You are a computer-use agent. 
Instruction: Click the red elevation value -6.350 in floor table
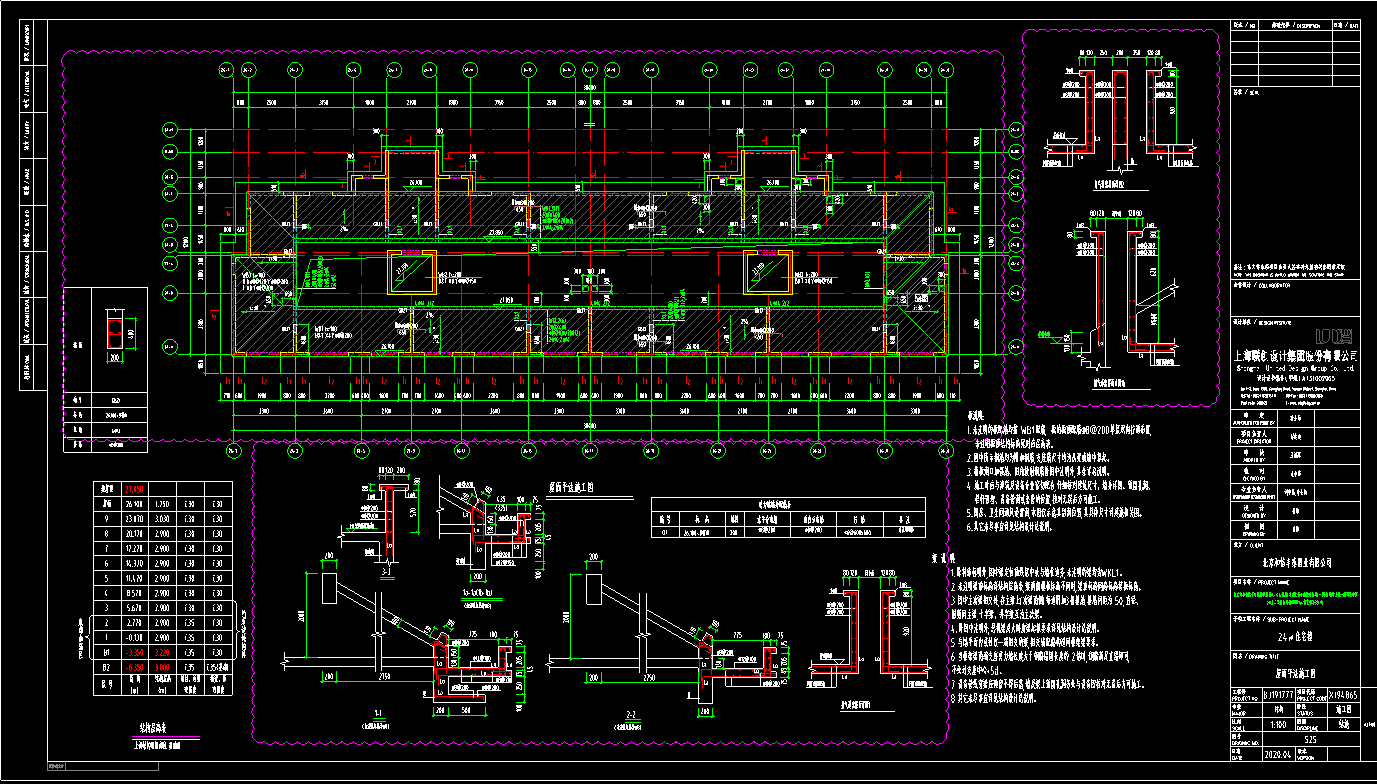pyautogui.click(x=134, y=667)
